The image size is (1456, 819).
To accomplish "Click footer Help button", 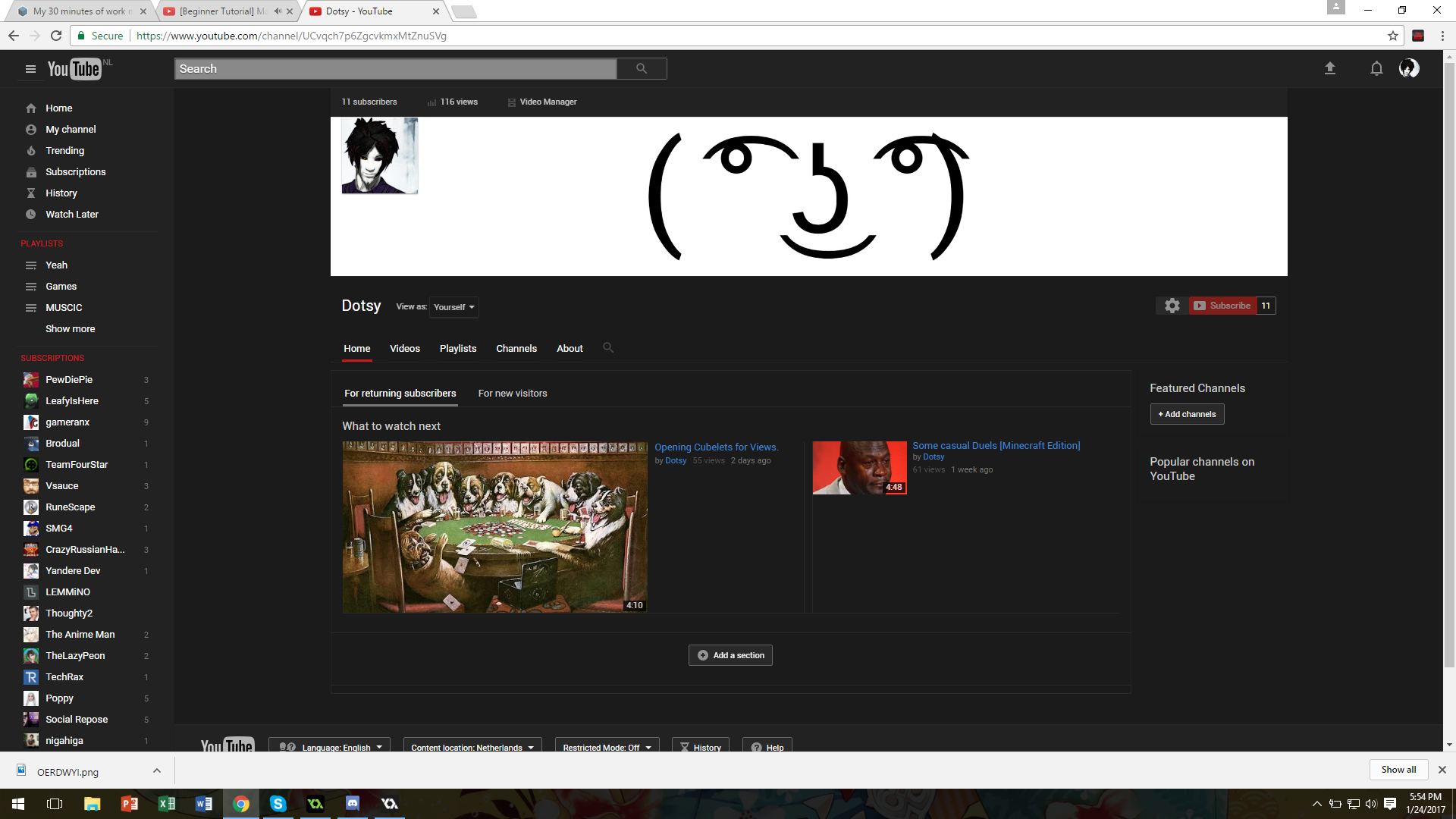I will (767, 747).
